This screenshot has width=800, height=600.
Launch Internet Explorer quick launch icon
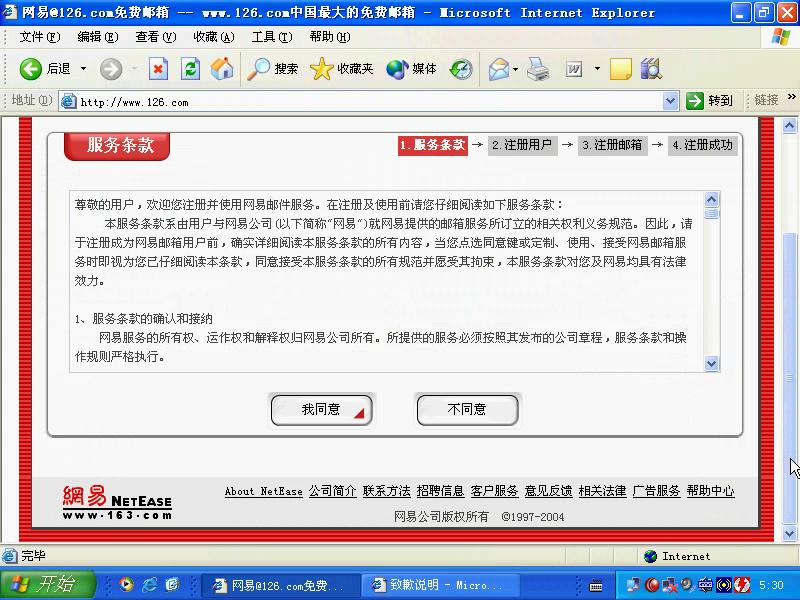(149, 585)
